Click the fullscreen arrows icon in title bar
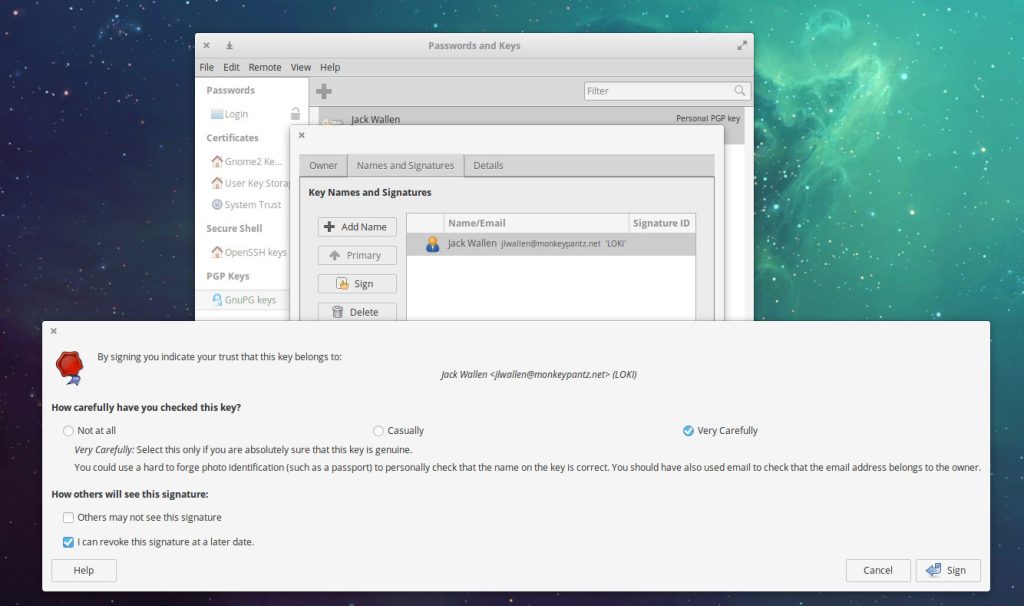 point(742,45)
